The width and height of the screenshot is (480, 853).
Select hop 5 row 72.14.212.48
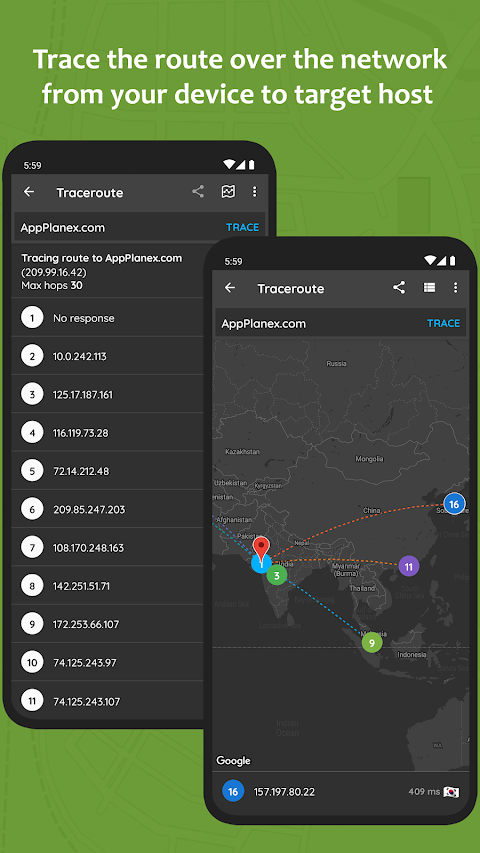click(x=108, y=471)
